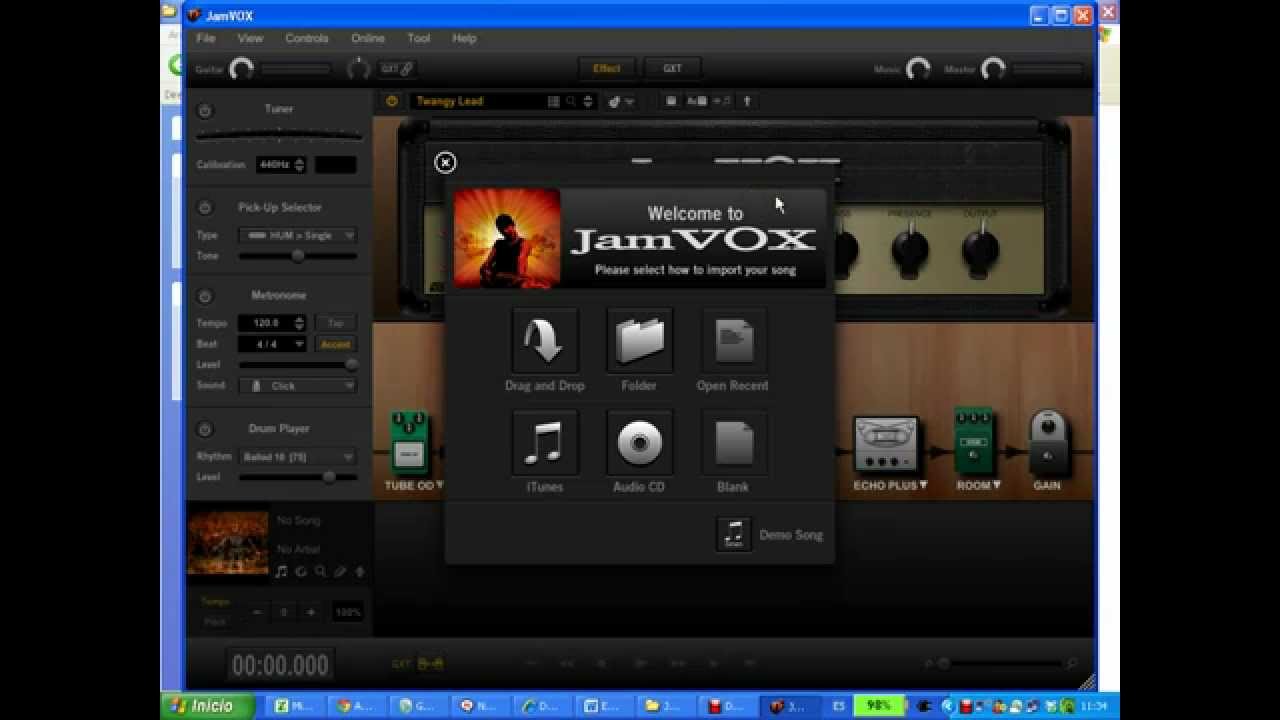Click the save program icon
Screen dimensions: 1280x720
click(x=671, y=101)
